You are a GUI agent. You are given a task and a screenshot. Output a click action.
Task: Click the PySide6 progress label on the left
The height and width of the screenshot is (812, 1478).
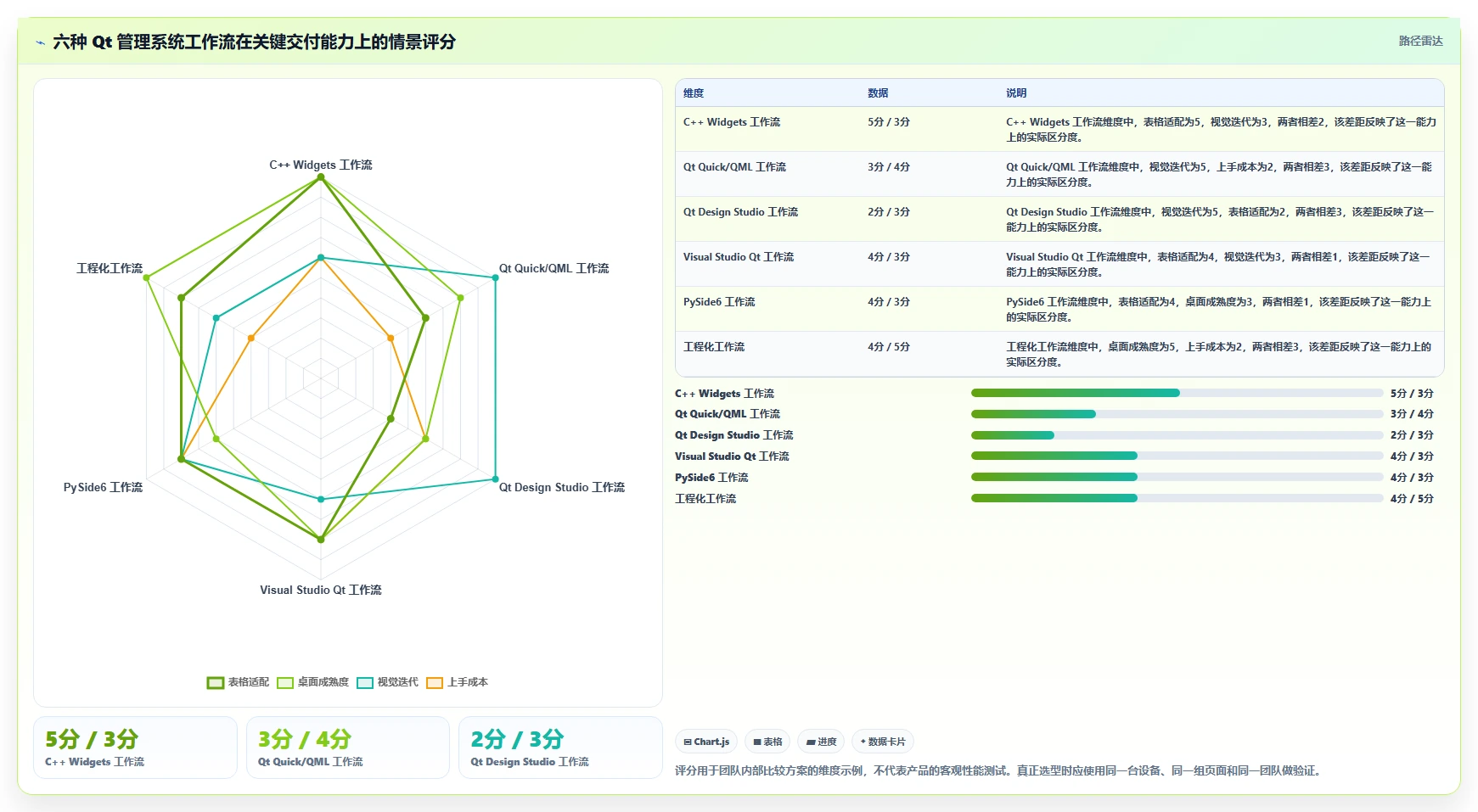[711, 478]
